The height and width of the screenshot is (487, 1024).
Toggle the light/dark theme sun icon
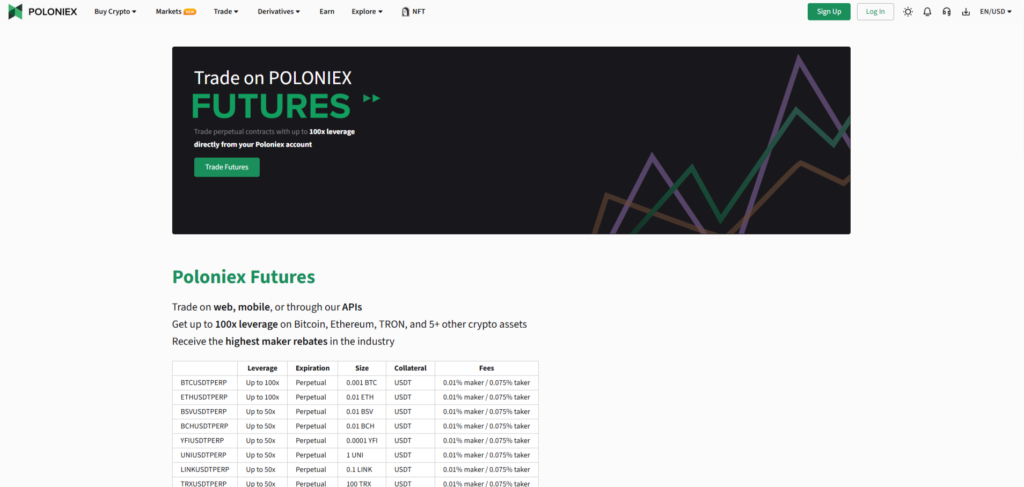(908, 12)
